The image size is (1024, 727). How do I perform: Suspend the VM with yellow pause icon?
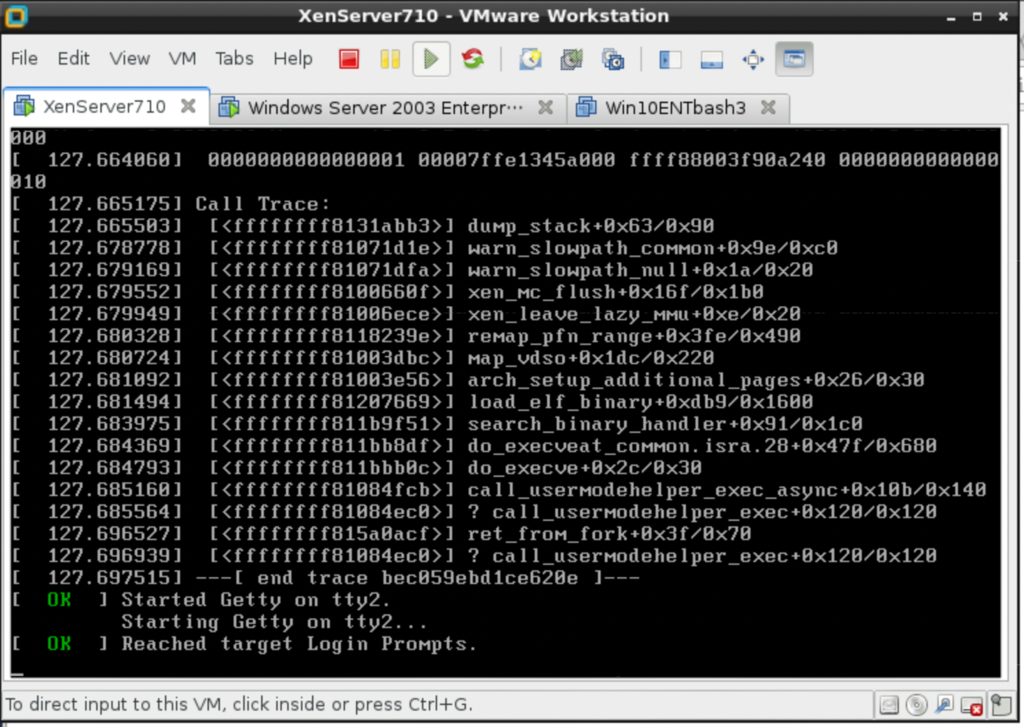(x=390, y=59)
